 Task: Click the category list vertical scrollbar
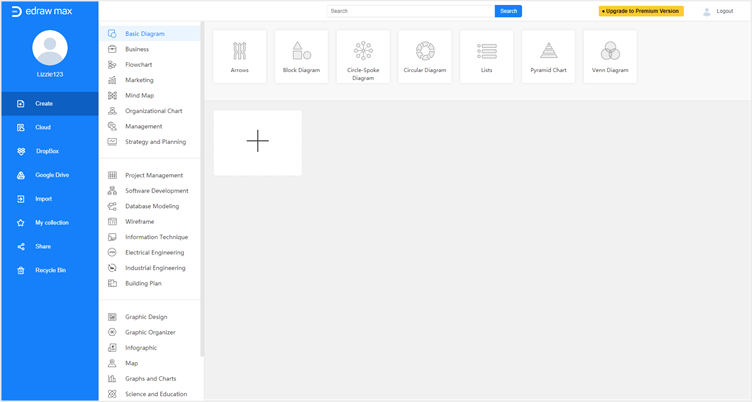click(202, 189)
